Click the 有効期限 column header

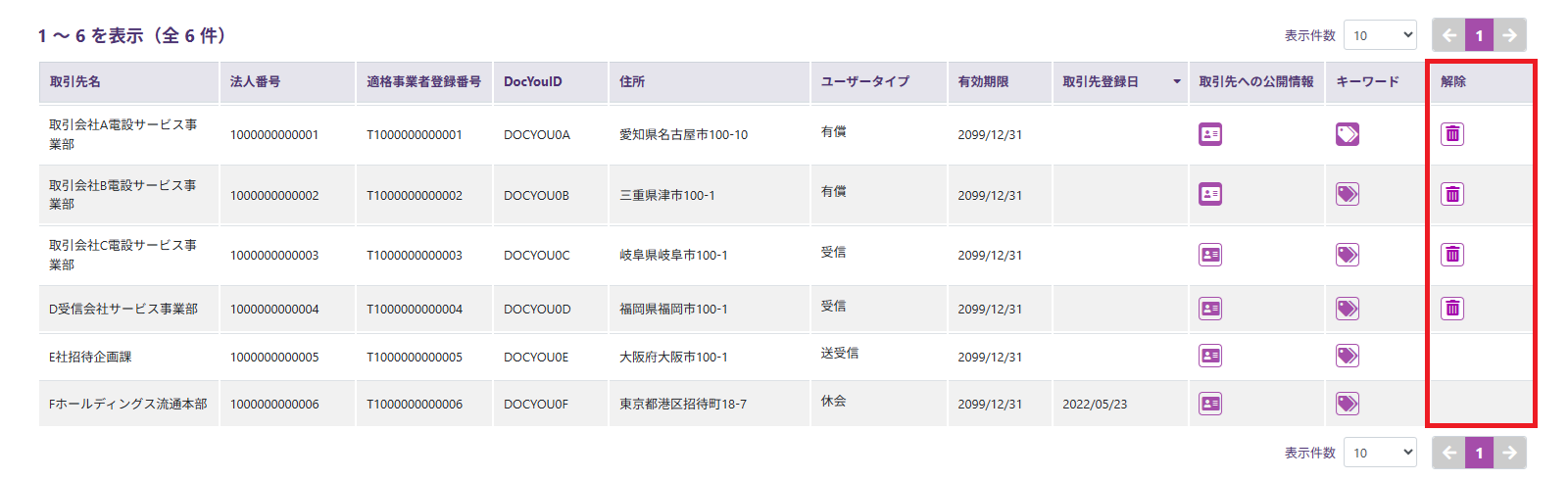pyautogui.click(x=983, y=82)
